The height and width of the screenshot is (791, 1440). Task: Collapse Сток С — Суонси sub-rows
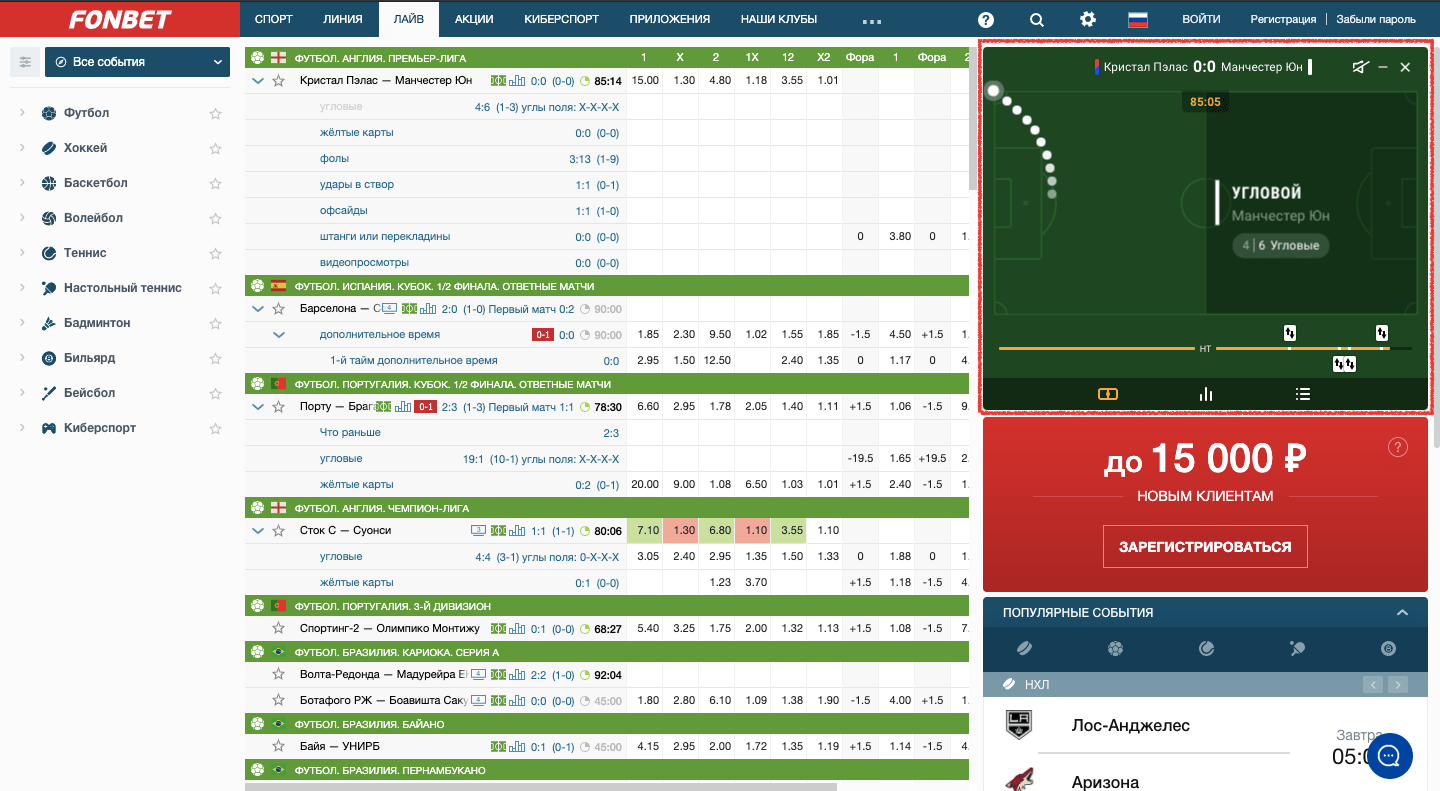click(258, 531)
